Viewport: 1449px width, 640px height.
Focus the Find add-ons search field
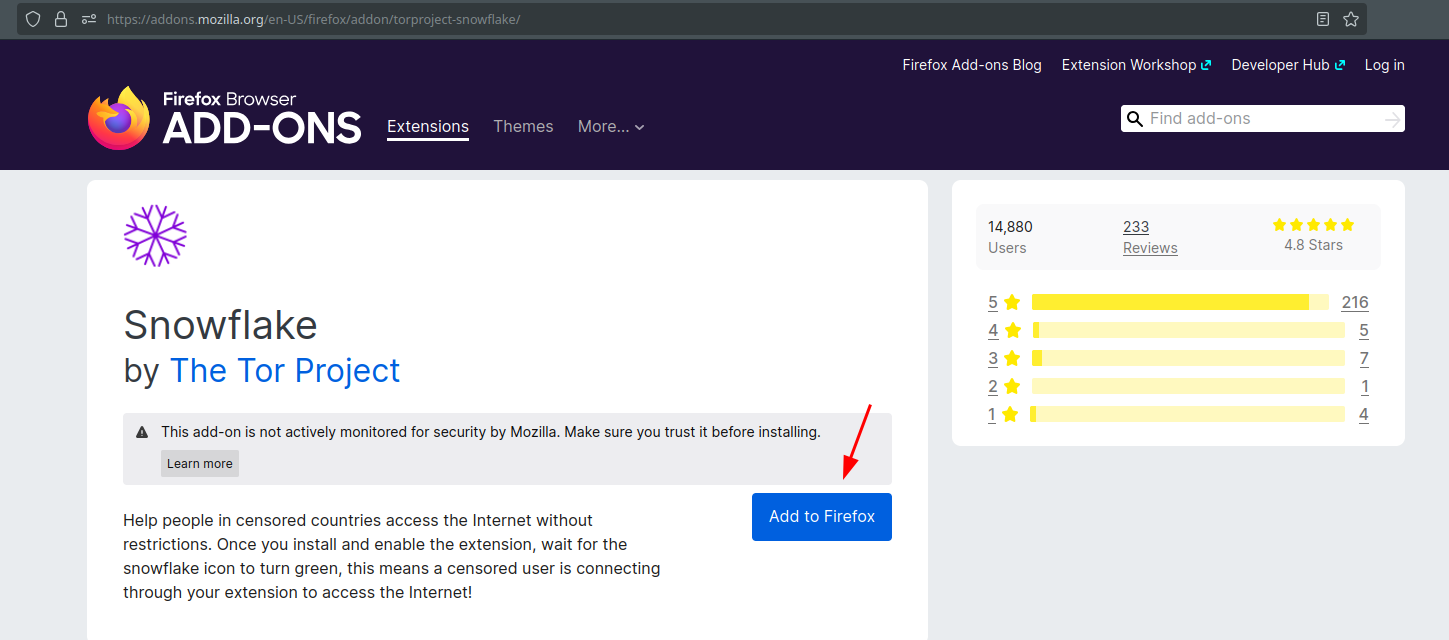[x=1263, y=119]
